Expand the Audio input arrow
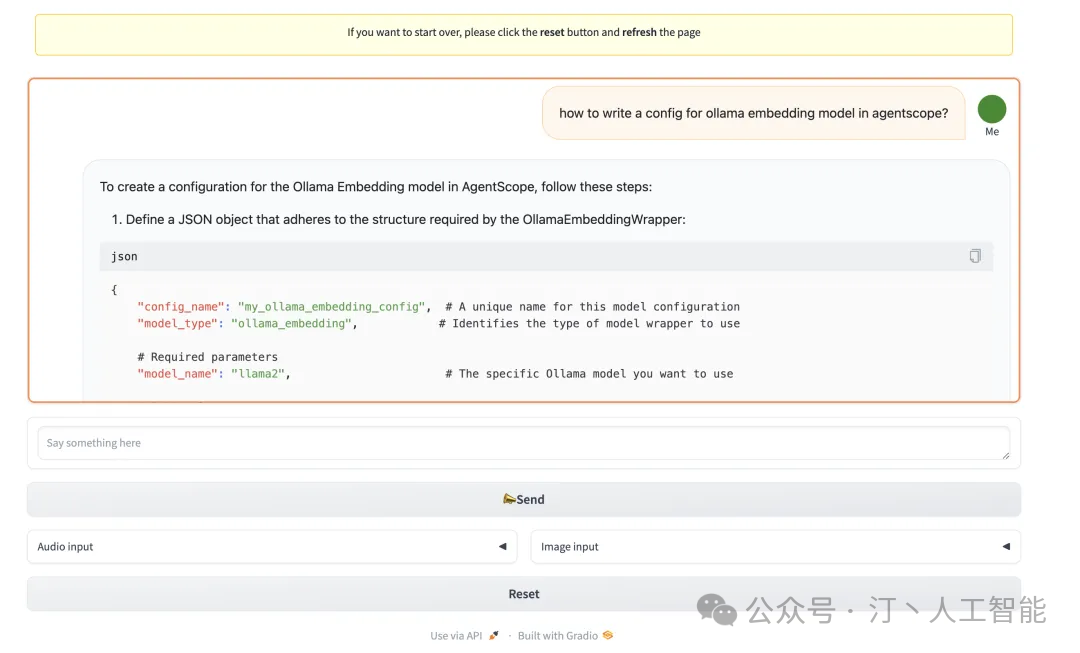 tap(502, 547)
